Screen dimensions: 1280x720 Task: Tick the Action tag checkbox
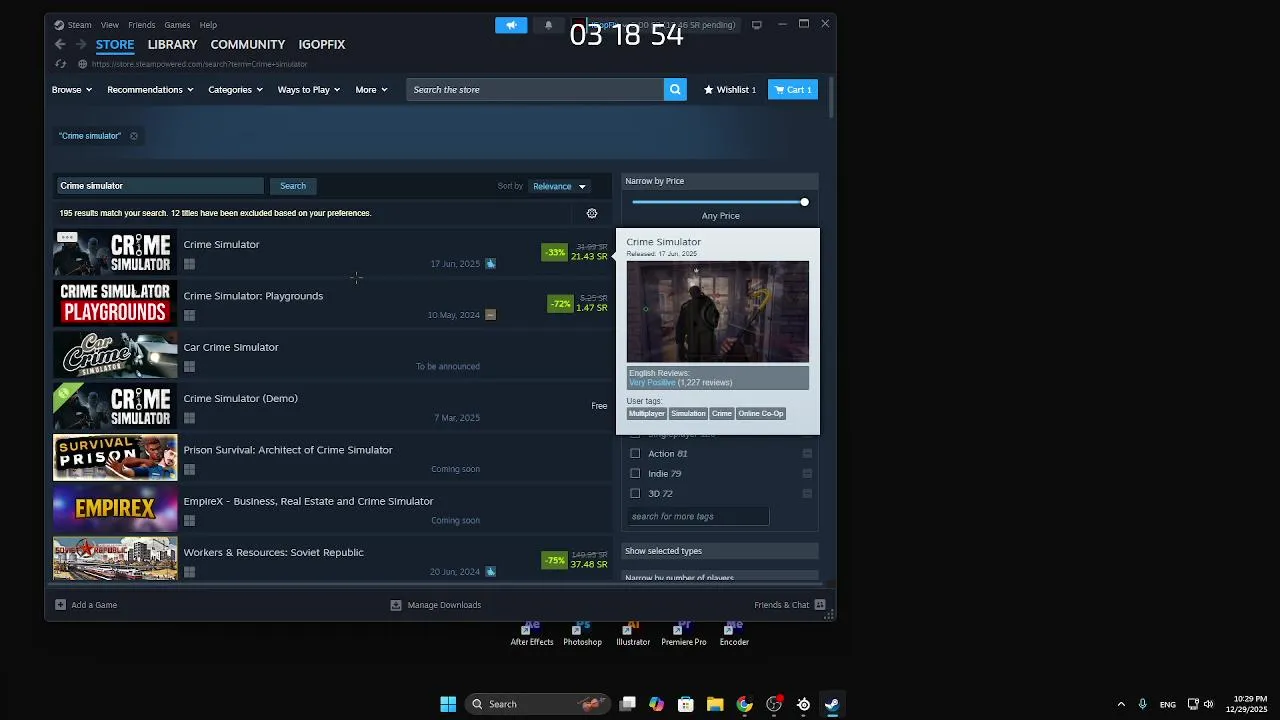tap(635, 454)
